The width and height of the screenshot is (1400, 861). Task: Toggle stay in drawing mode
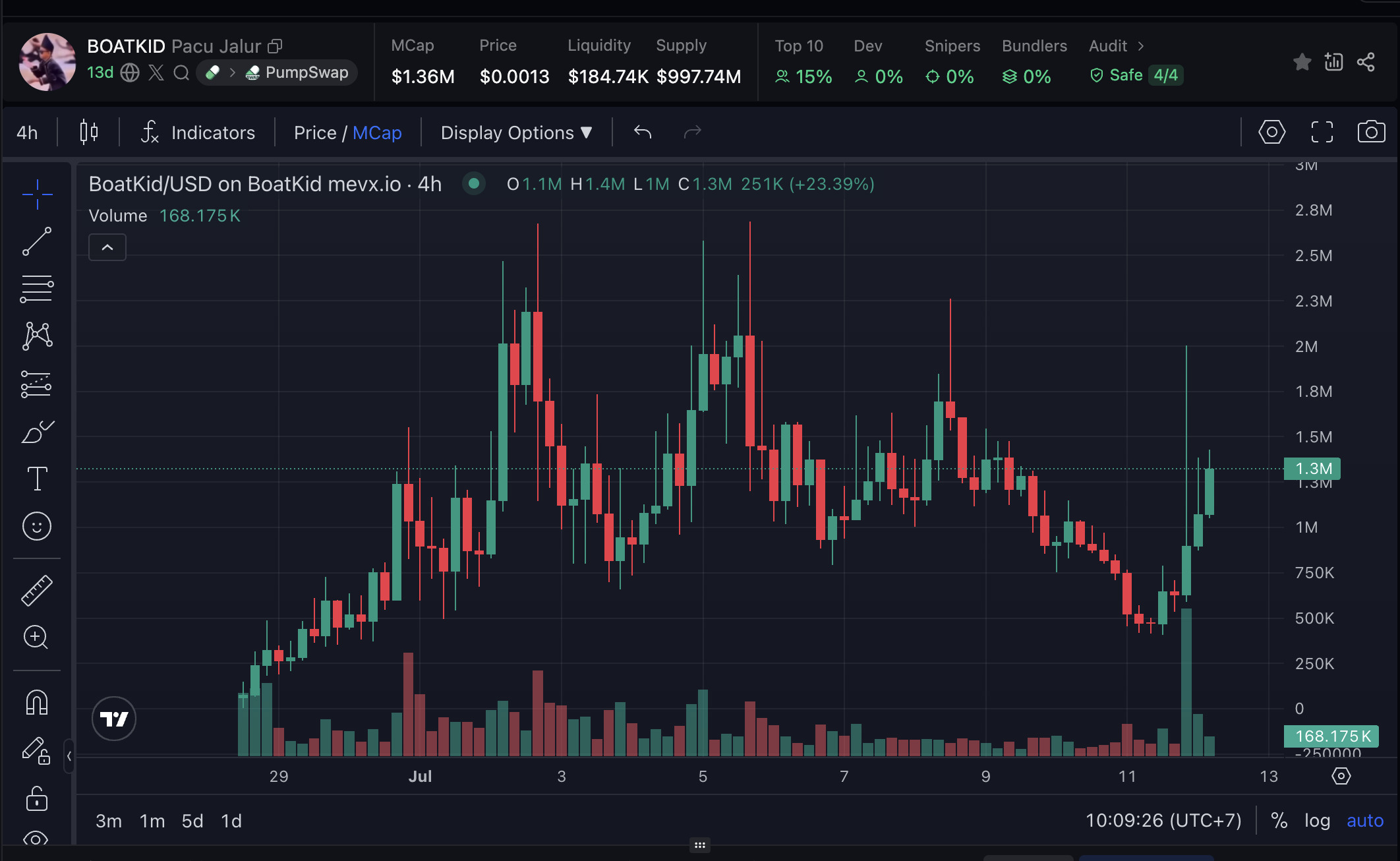(37, 750)
